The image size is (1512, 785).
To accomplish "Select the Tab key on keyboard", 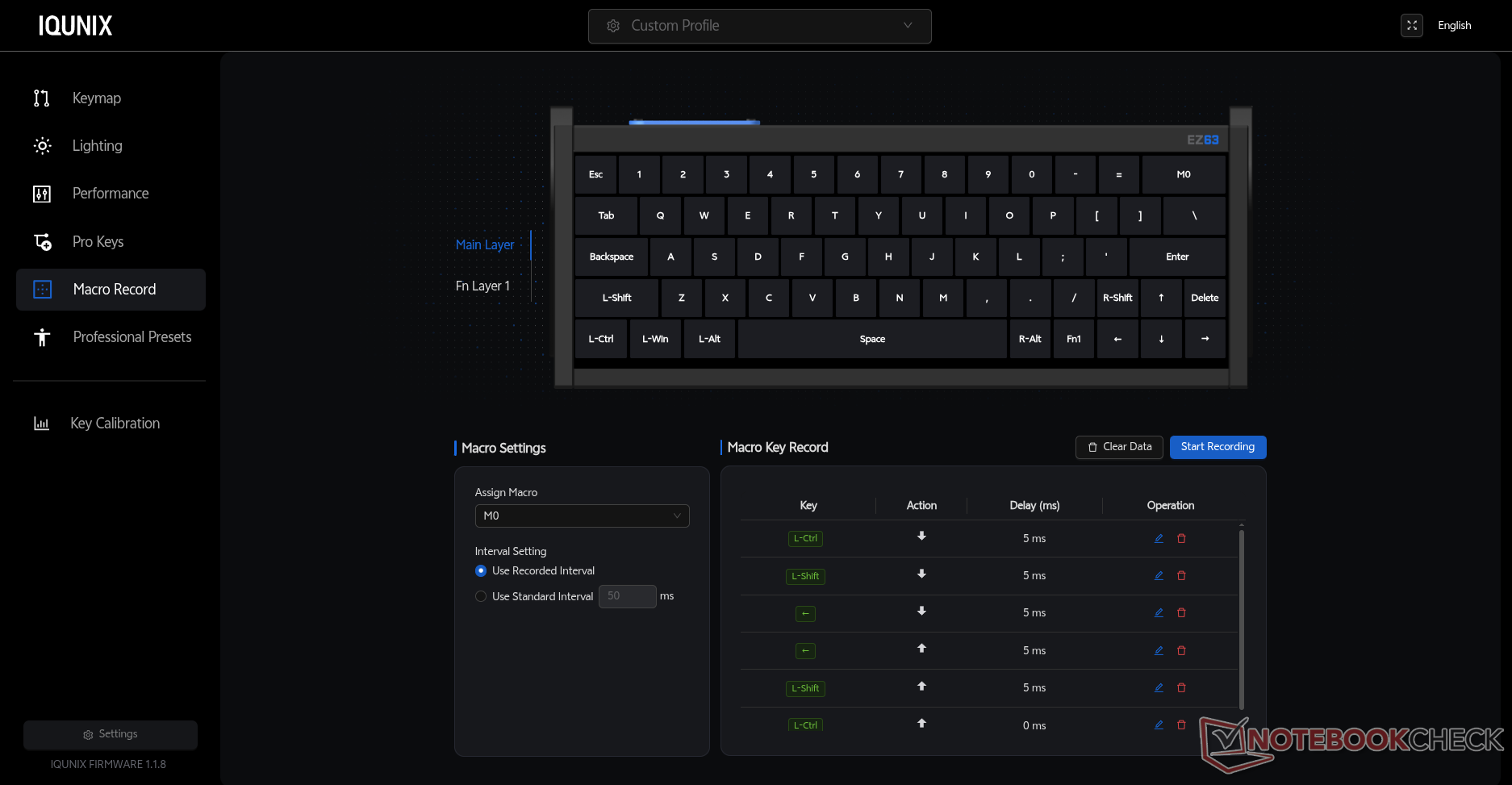I will pos(606,215).
